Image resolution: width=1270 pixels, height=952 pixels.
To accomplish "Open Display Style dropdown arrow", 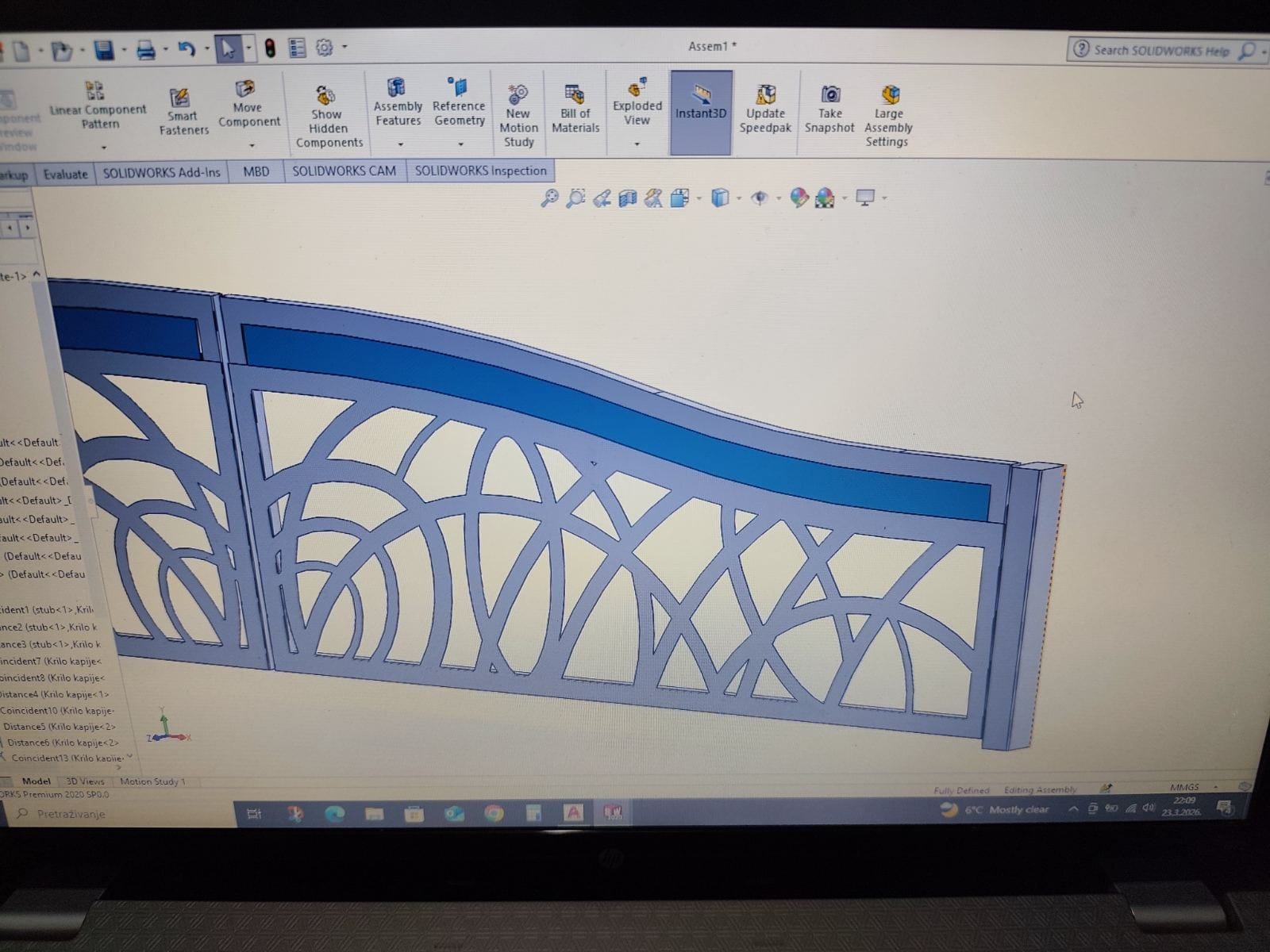I will tap(738, 198).
